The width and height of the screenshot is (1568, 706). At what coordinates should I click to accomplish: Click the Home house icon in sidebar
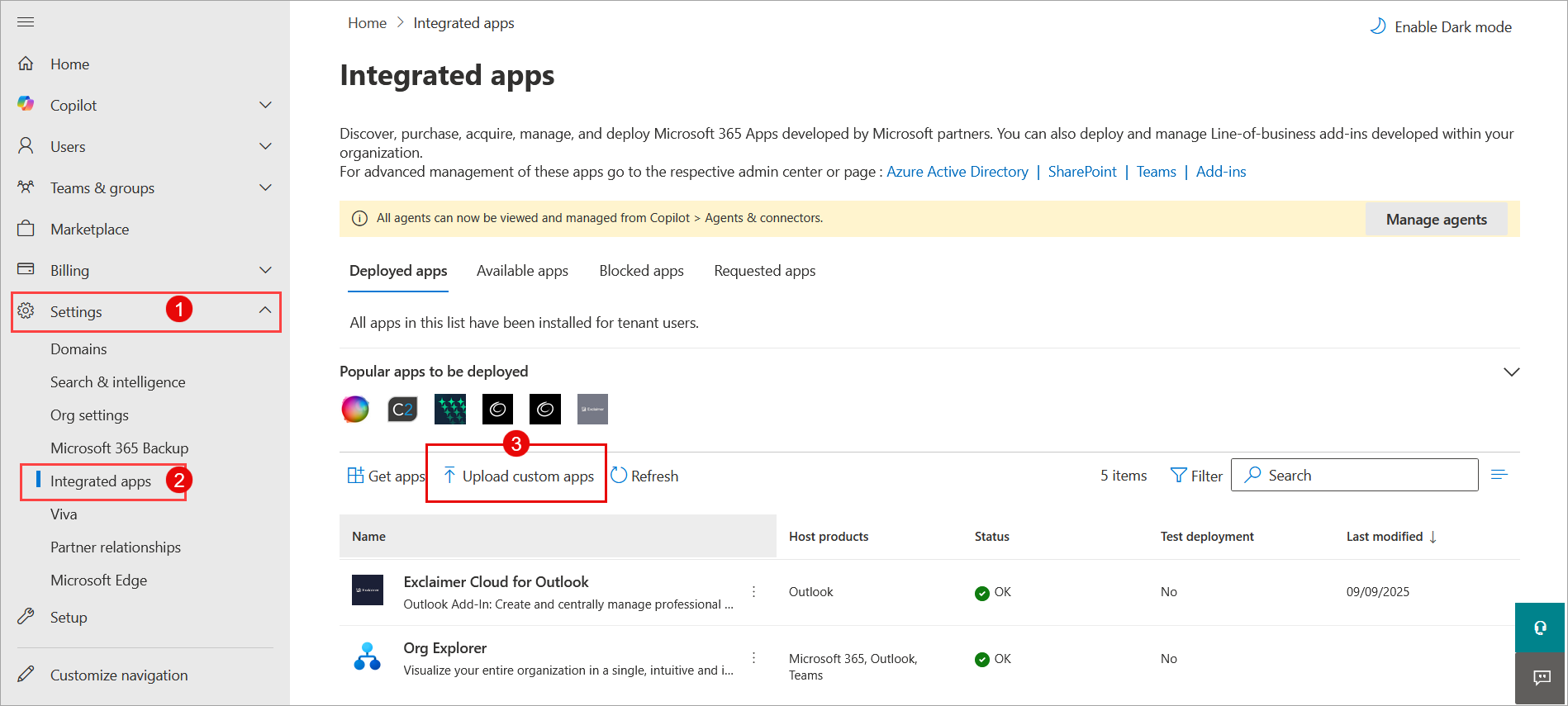tap(26, 64)
